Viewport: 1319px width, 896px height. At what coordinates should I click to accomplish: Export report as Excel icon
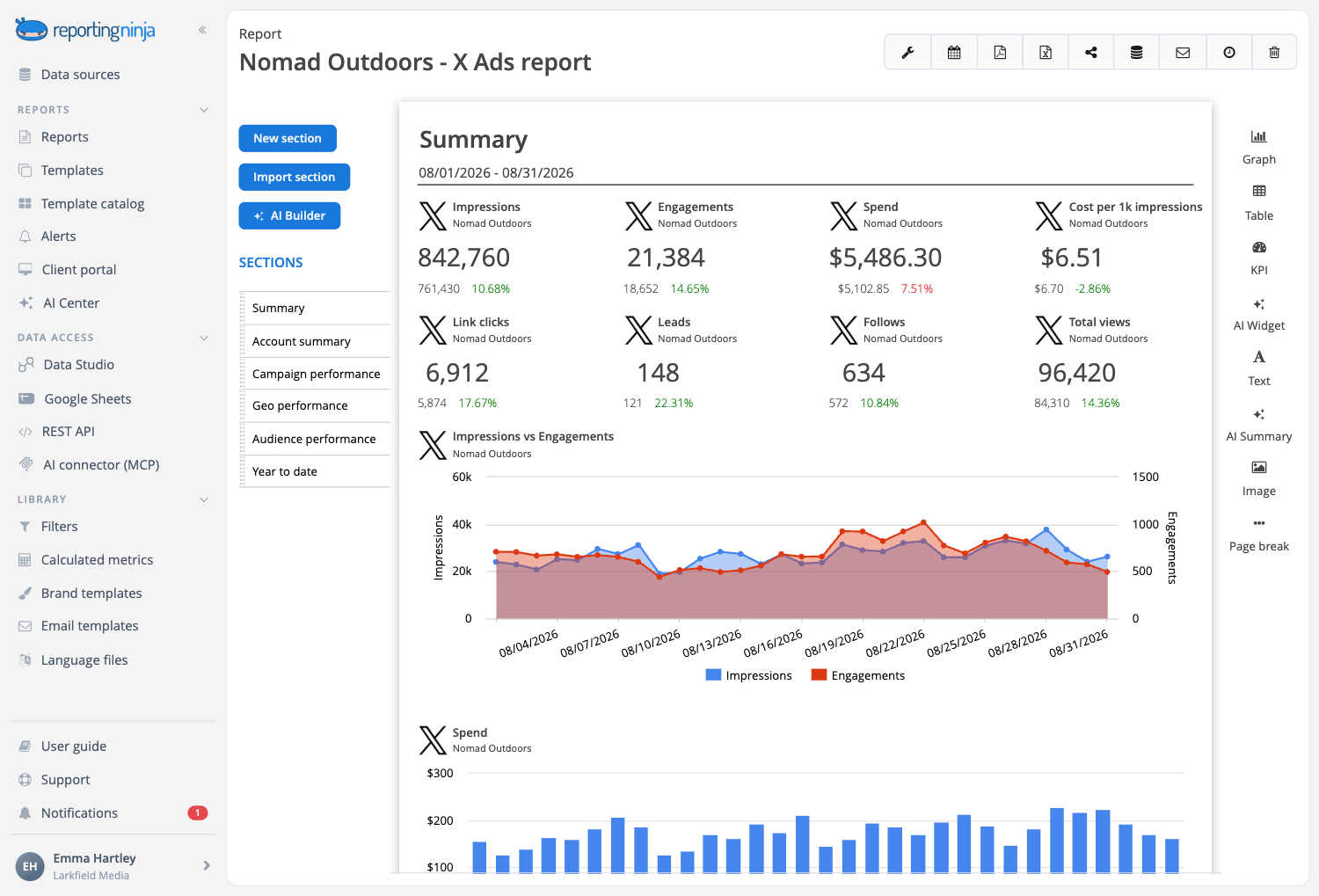click(x=1046, y=53)
